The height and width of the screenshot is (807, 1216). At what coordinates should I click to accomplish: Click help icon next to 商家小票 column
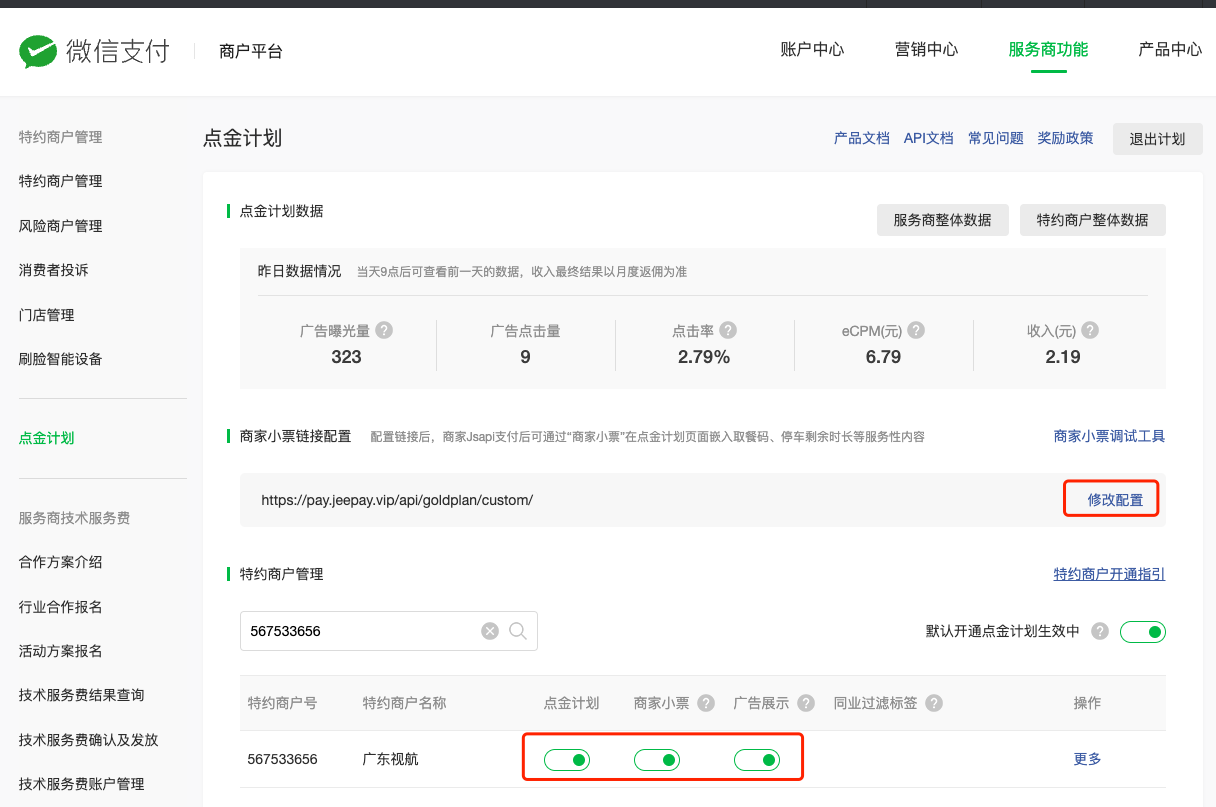point(706,703)
